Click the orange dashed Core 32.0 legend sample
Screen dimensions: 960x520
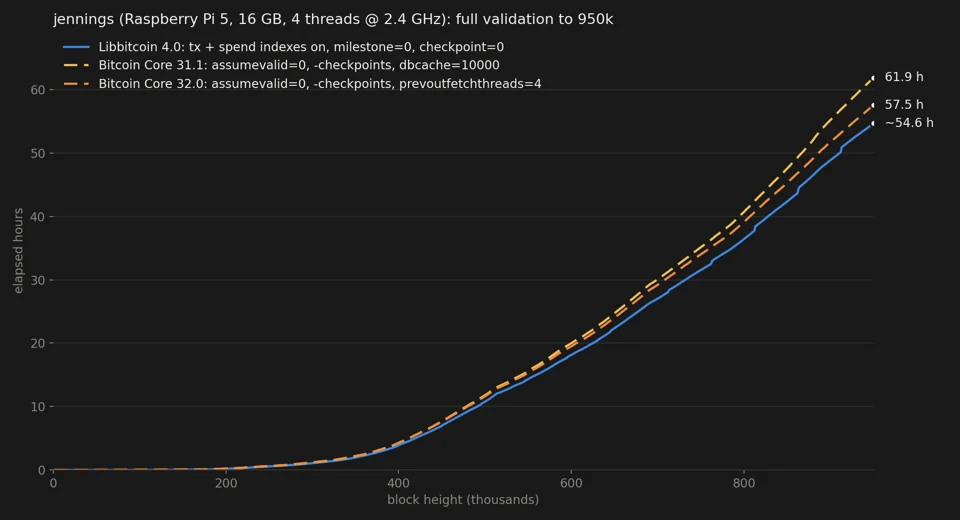77,84
